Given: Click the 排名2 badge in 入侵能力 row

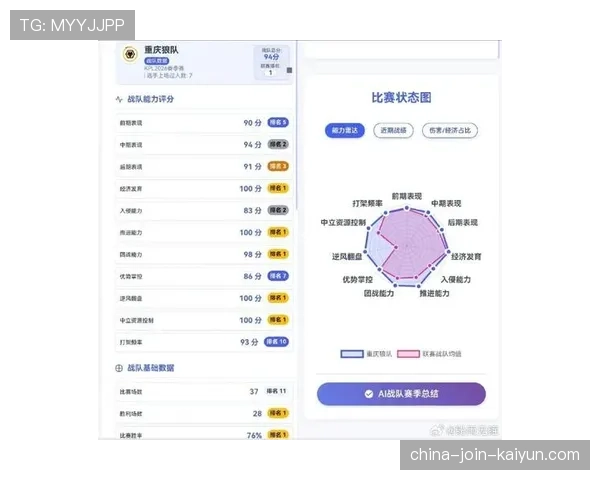Looking at the screenshot, I should coord(278,210).
